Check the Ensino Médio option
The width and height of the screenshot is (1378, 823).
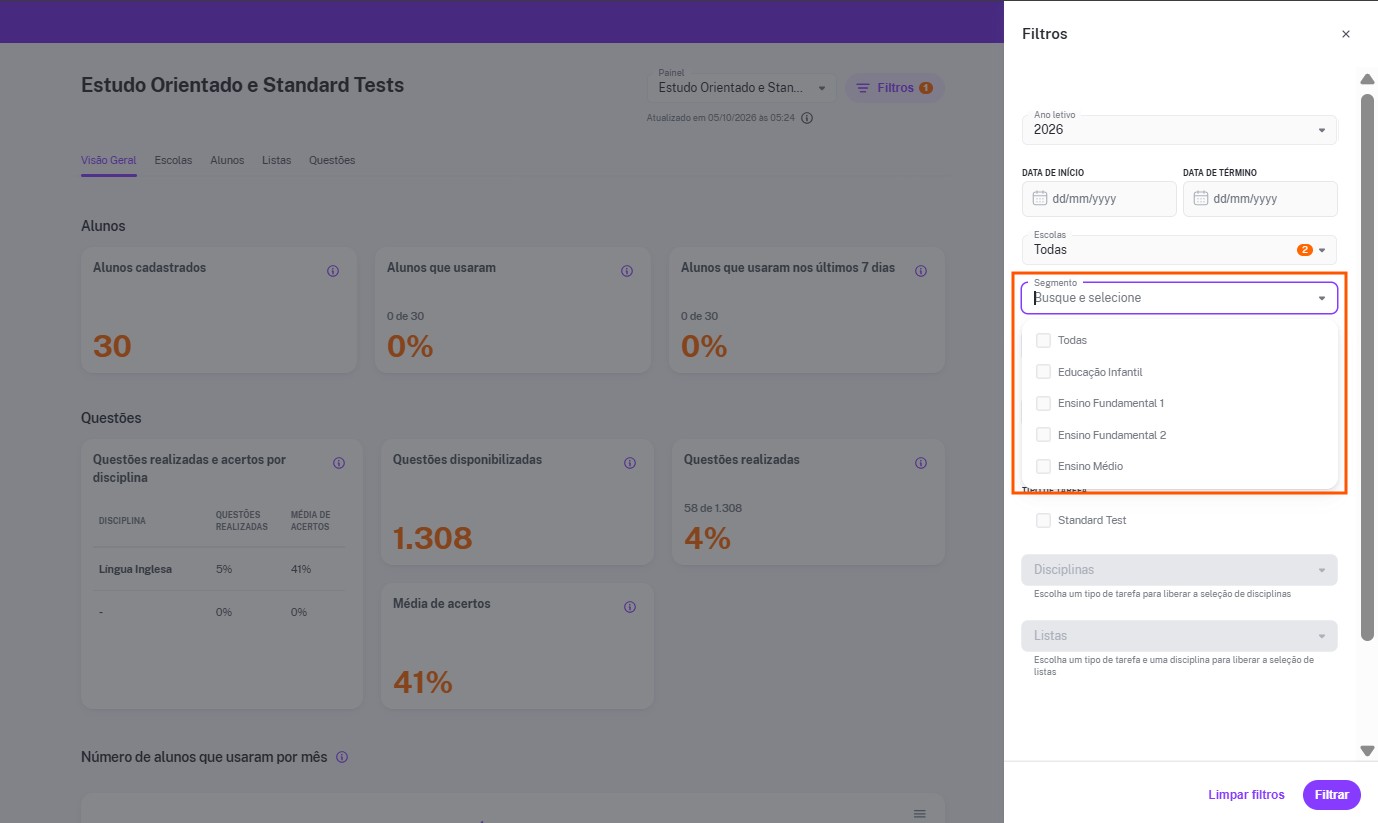(x=1044, y=466)
